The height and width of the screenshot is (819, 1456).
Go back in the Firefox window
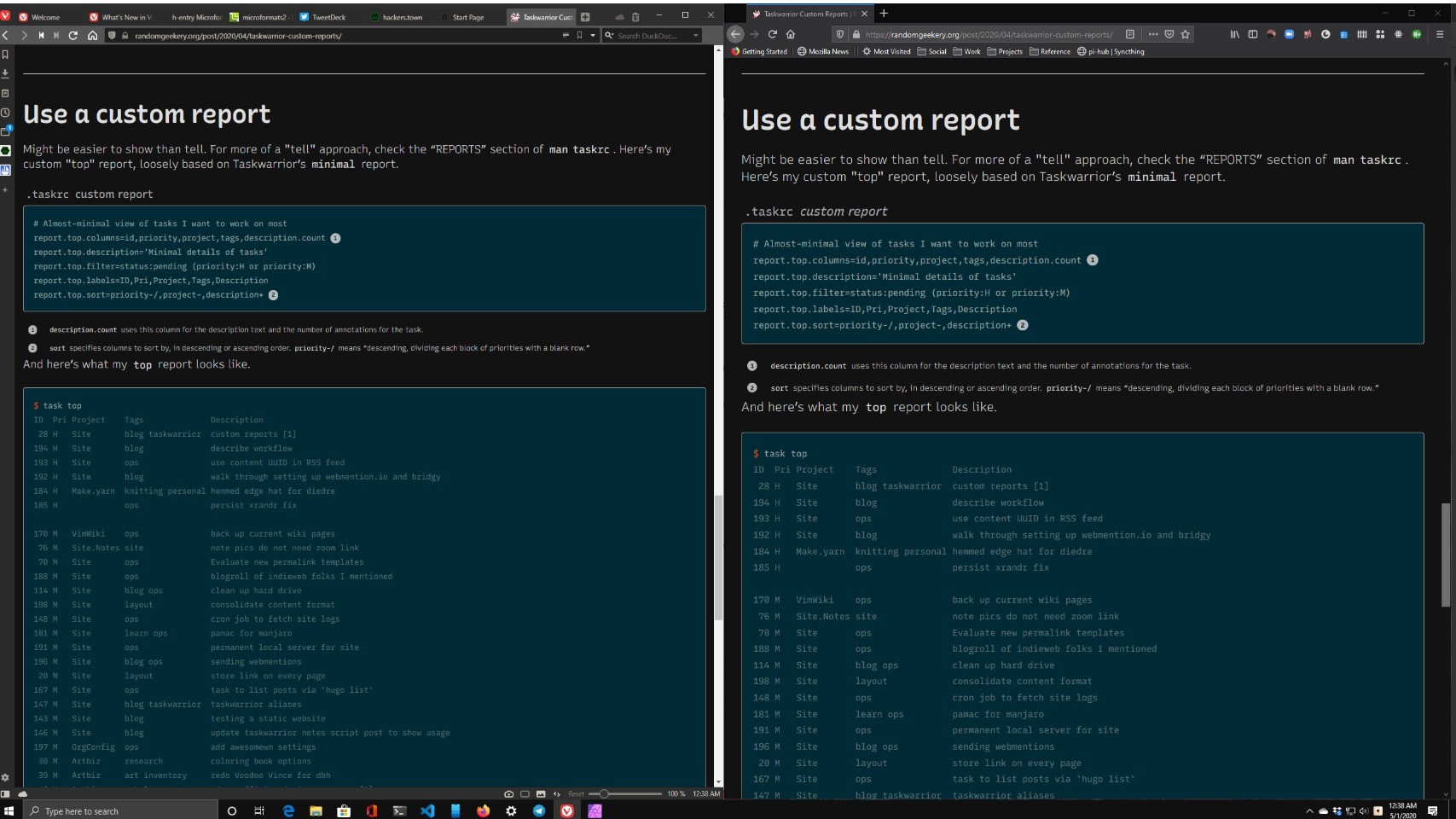735,34
